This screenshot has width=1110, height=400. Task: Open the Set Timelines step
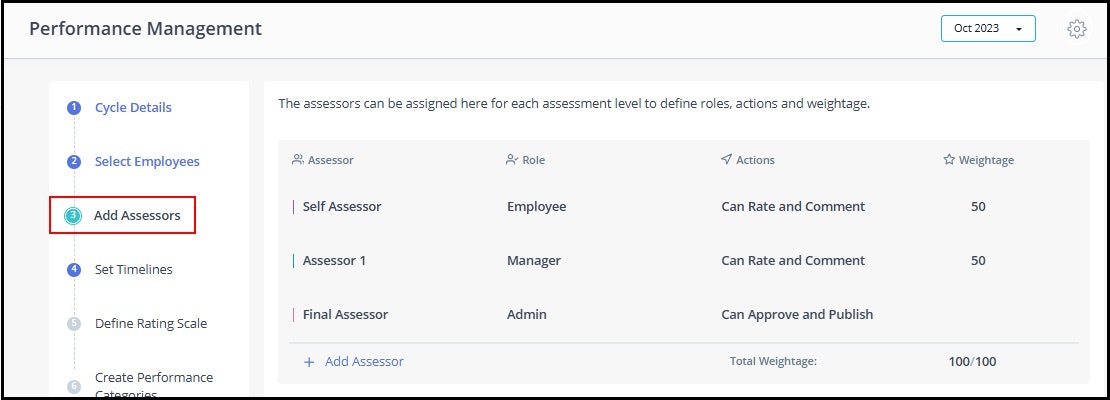pyautogui.click(x=134, y=269)
